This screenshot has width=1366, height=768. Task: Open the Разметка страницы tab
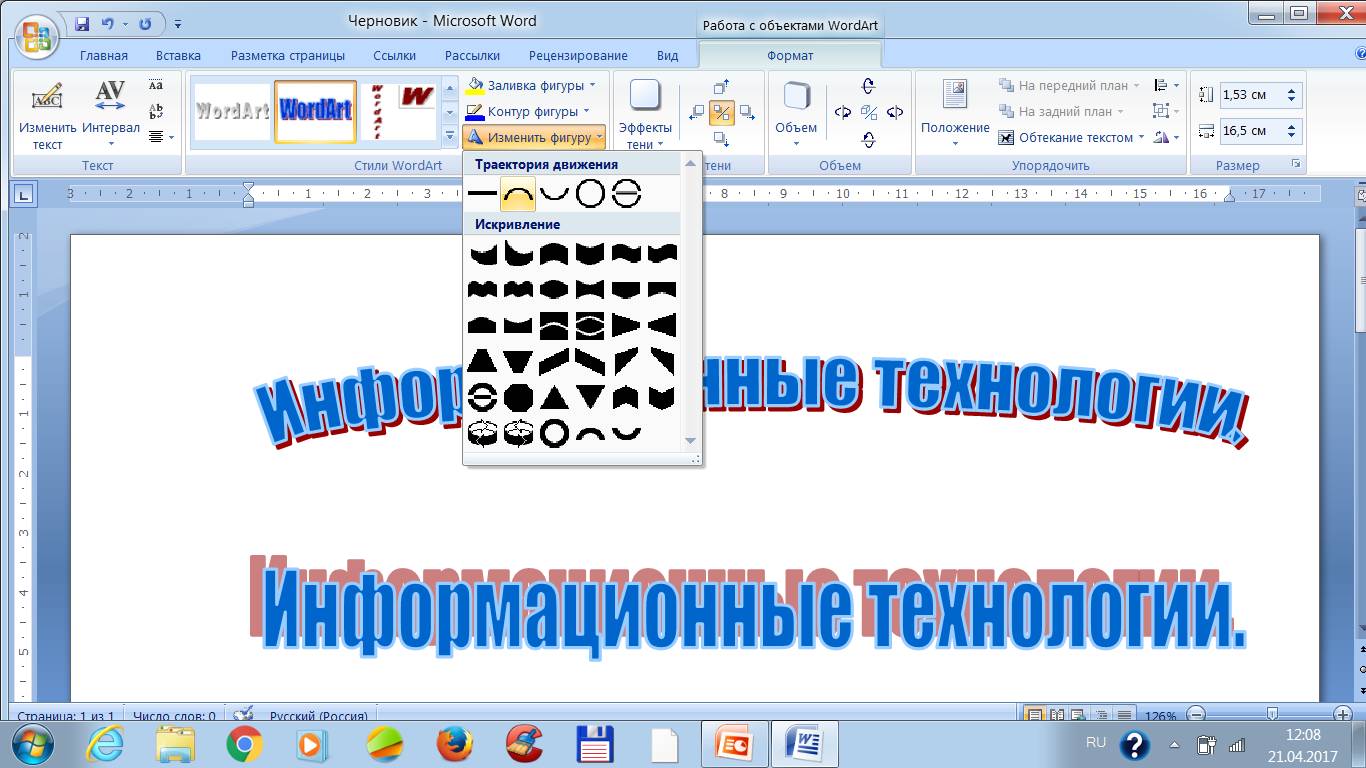(288, 56)
